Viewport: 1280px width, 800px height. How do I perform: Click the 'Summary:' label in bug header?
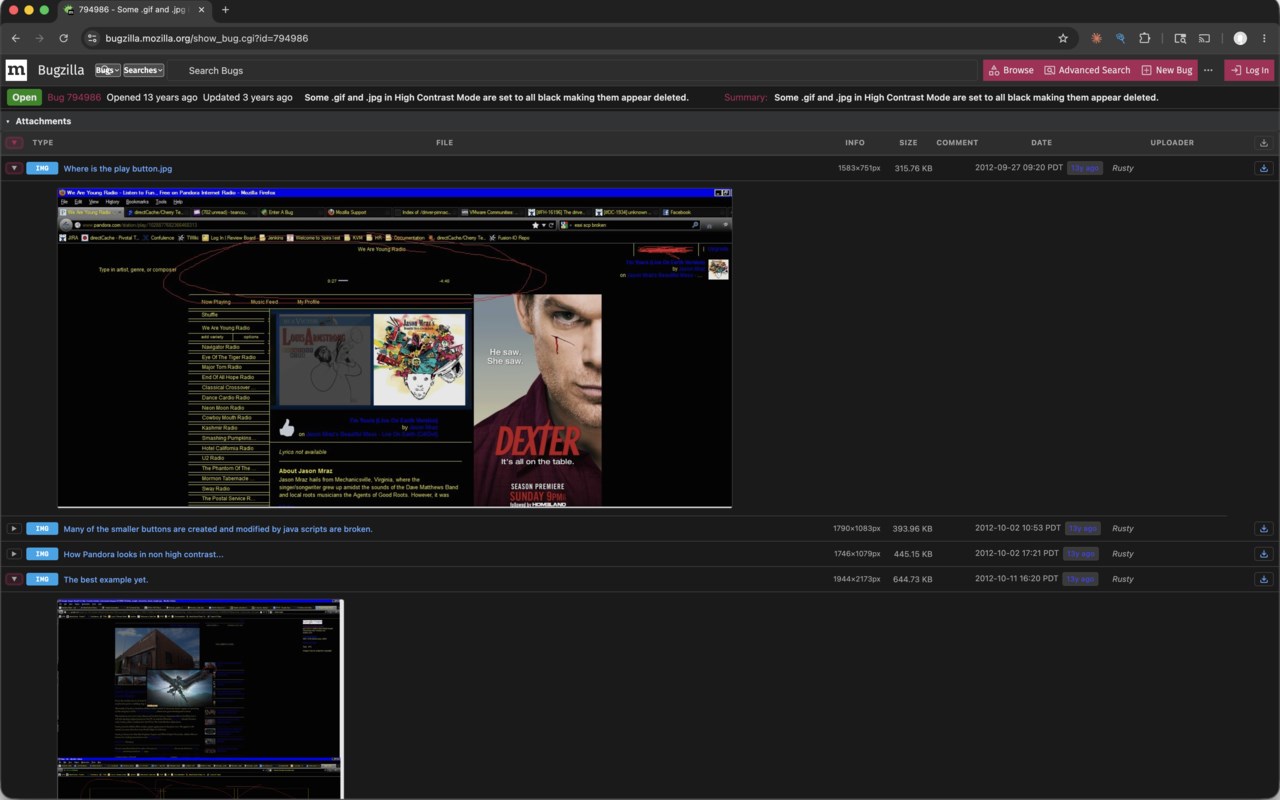(x=746, y=98)
